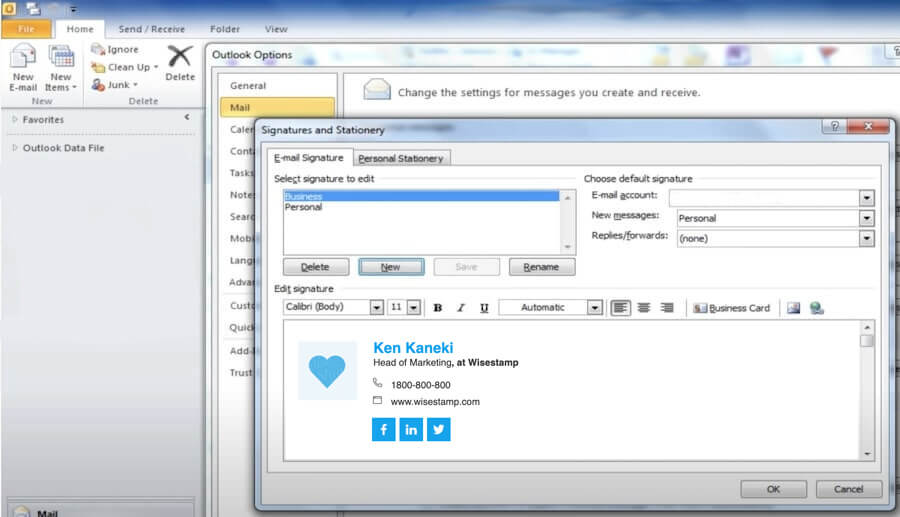Select Mail in Outlook Options
Image resolution: width=900 pixels, height=517 pixels.
tap(277, 107)
